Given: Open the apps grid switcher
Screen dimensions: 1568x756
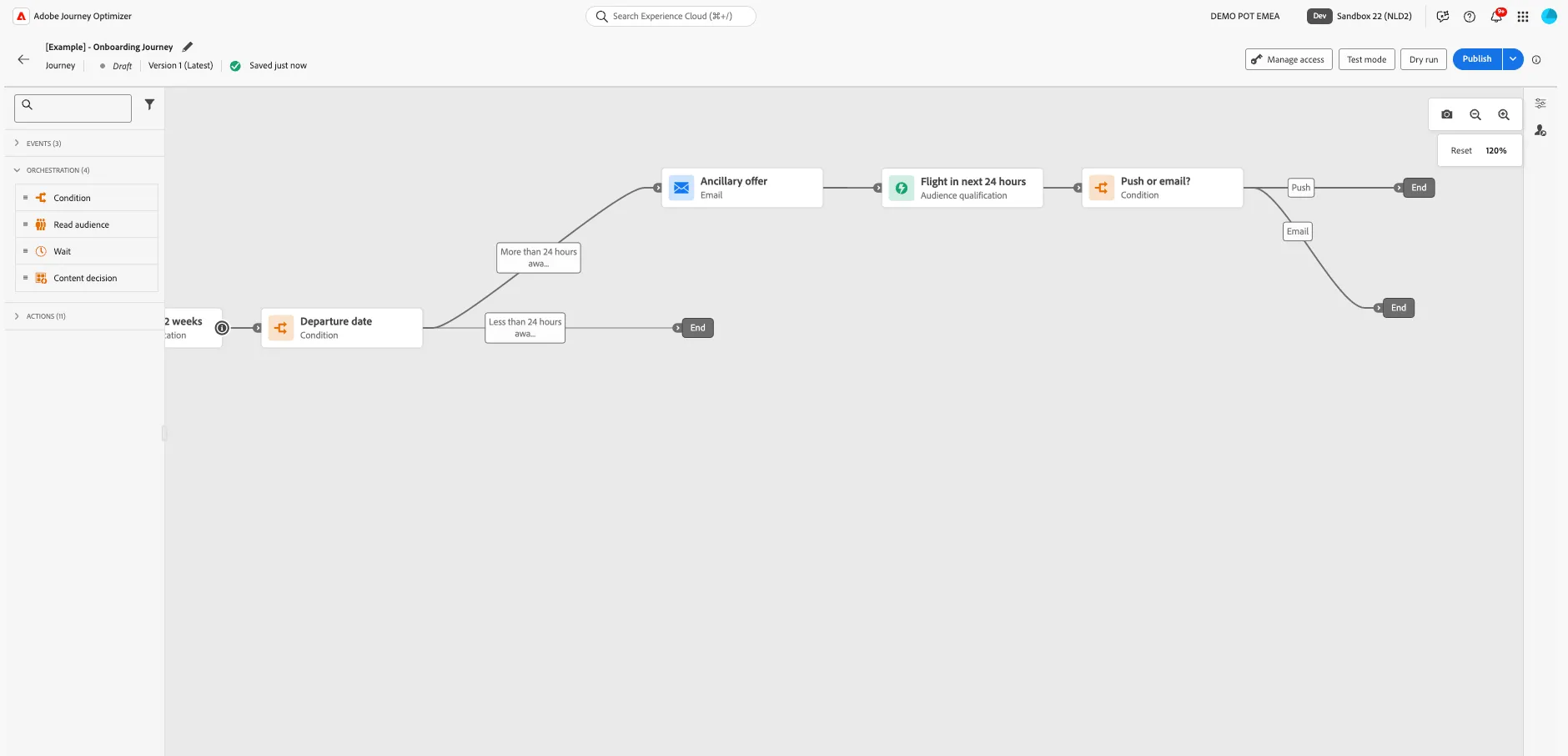Looking at the screenshot, I should coord(1523,16).
